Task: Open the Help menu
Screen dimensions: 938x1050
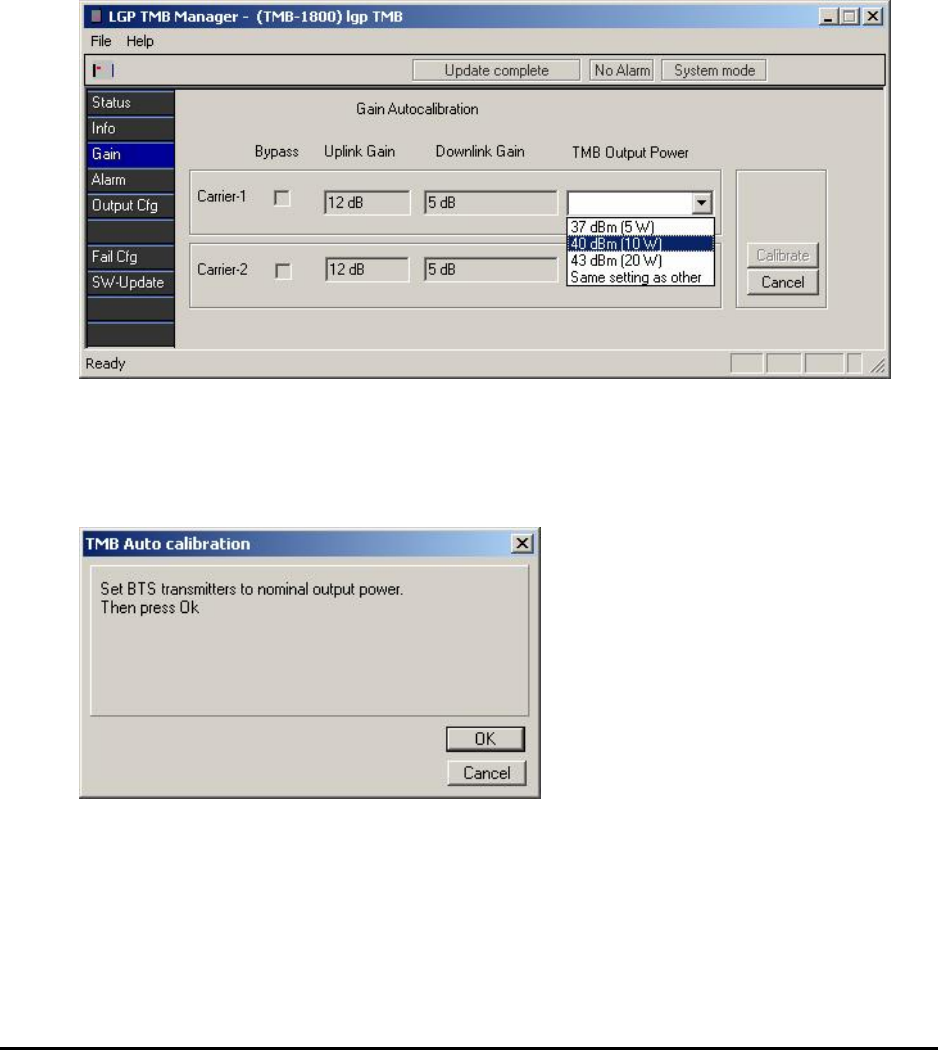Action: (x=140, y=41)
